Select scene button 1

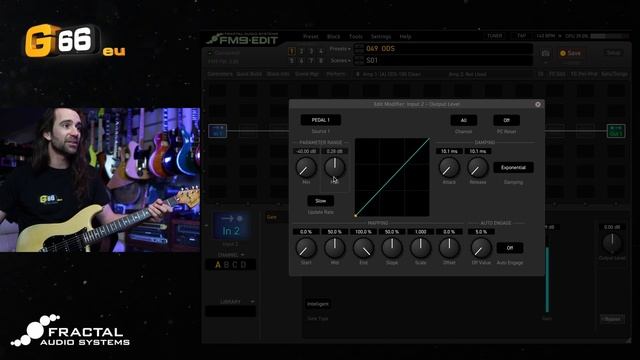point(291,51)
